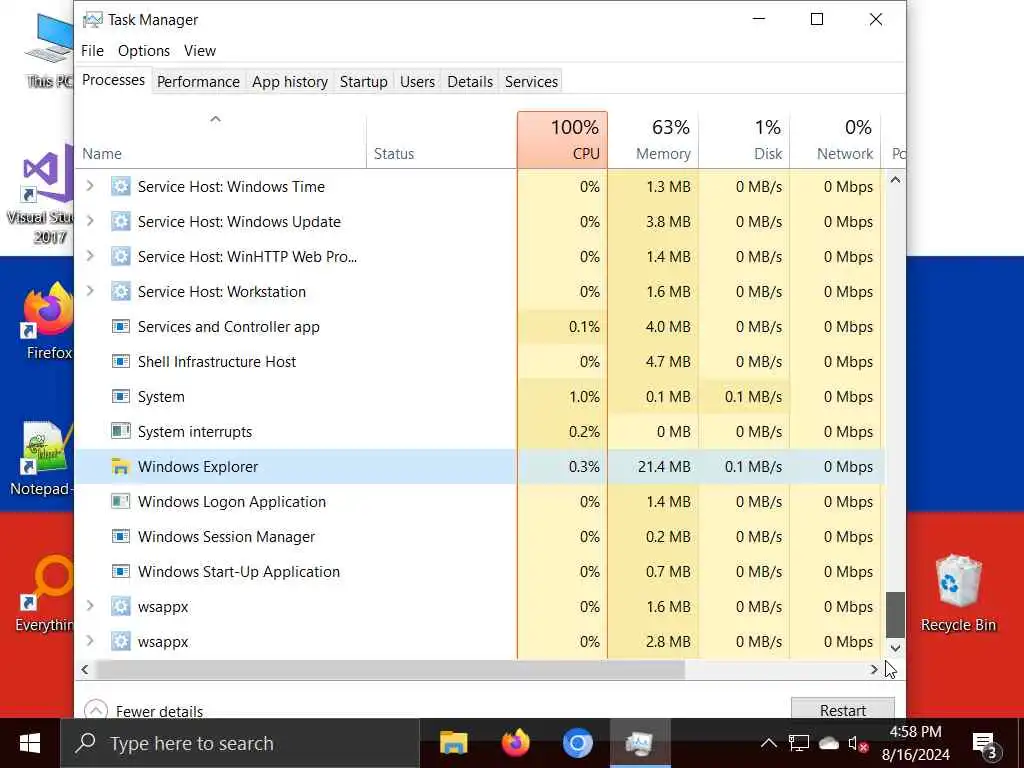Click the vertical scrollbar down arrow
This screenshot has width=1024, height=768.
(895, 648)
